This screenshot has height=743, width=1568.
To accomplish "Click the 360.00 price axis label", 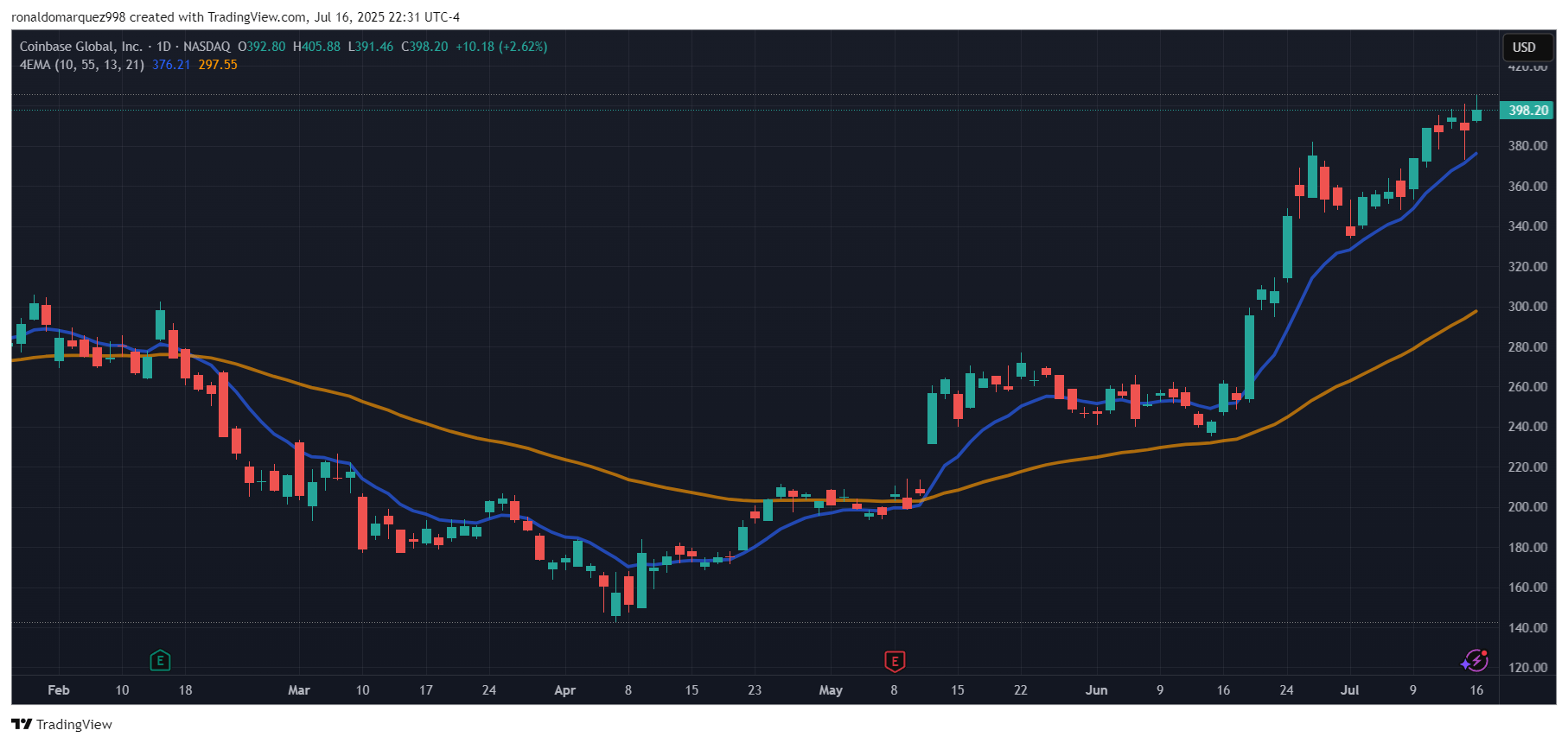I will click(1527, 187).
